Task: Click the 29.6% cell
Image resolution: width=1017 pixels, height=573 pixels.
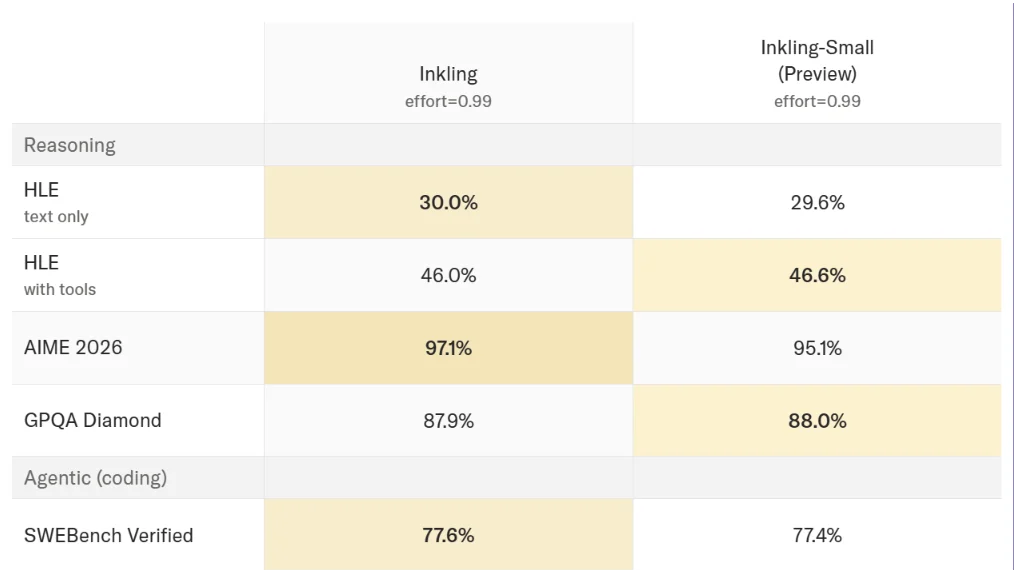Action: [x=817, y=202]
